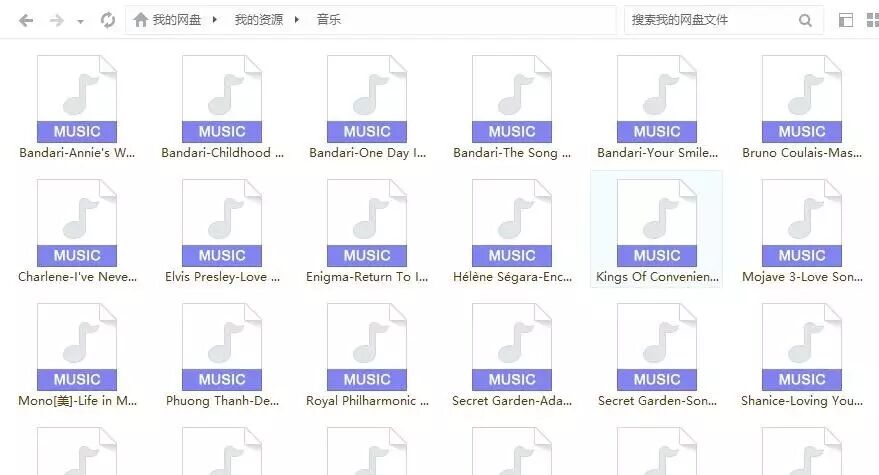Expand arrow after 我的网盘 breadcrumb

[x=214, y=20]
